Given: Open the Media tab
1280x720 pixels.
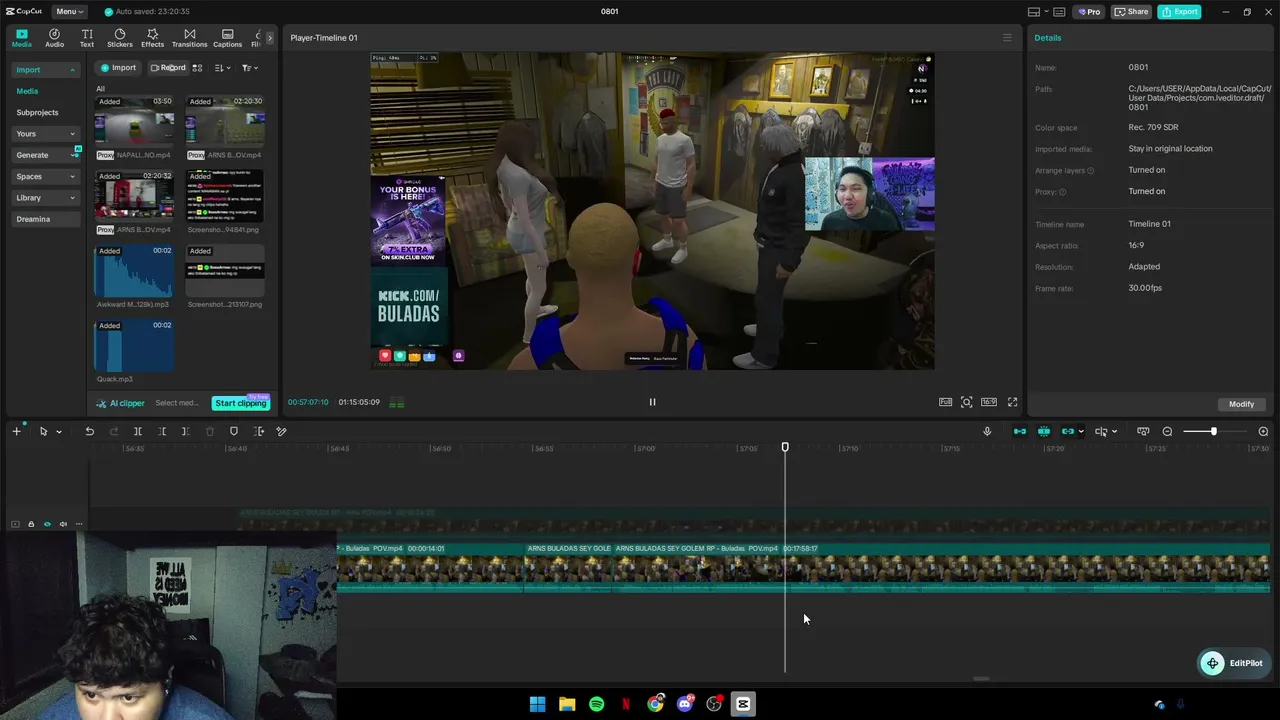Looking at the screenshot, I should (22, 38).
